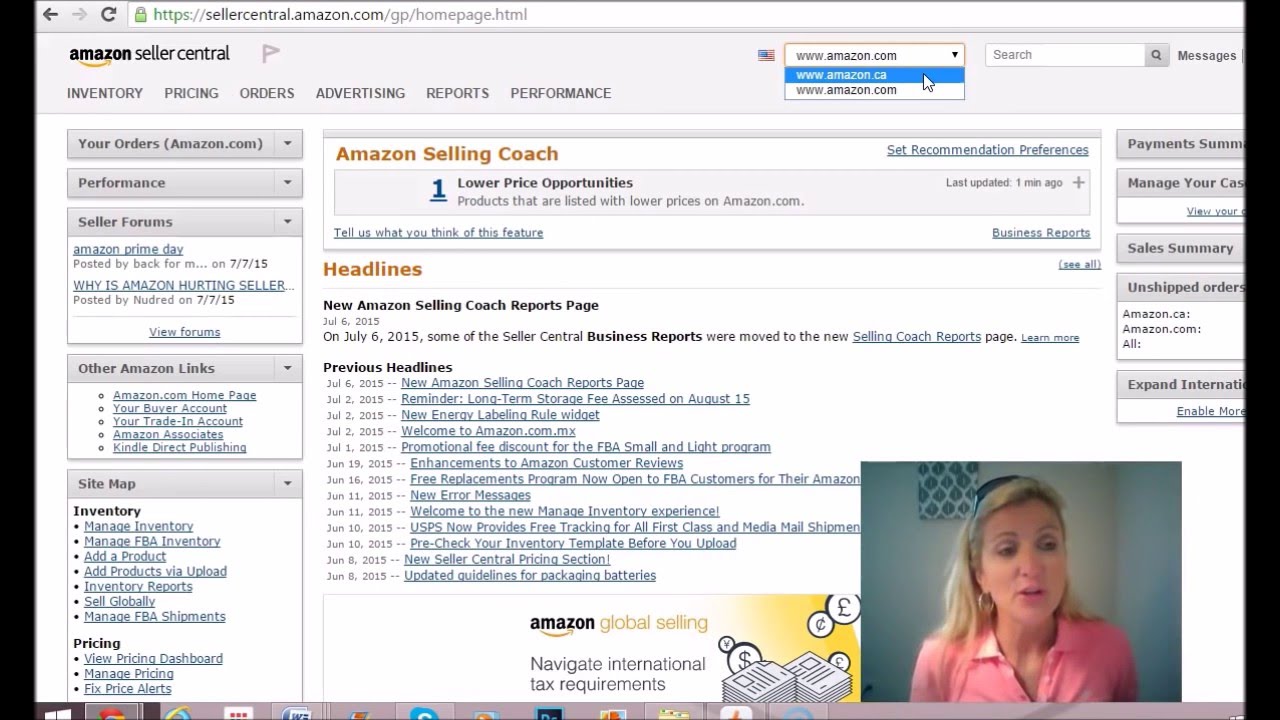Viewport: 1280px width, 720px height.
Task: Click Tell us what you think link
Action: tap(438, 233)
